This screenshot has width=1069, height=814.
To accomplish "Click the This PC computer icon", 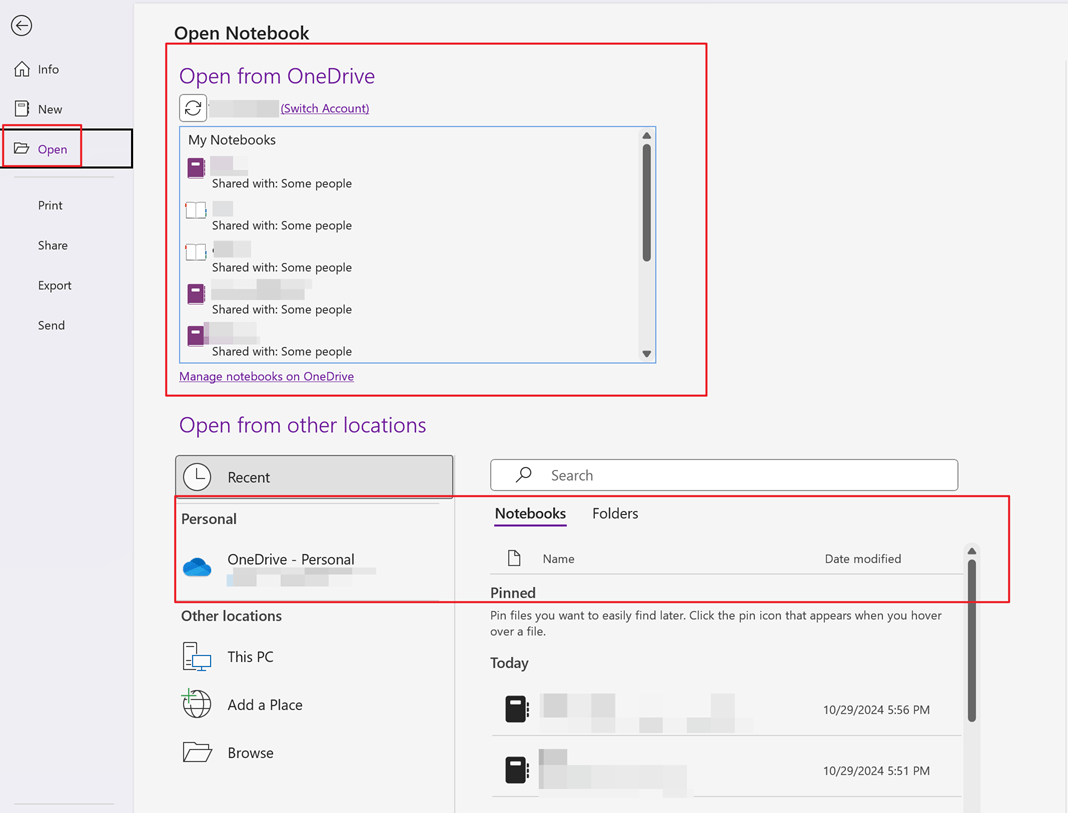I will click(197, 657).
